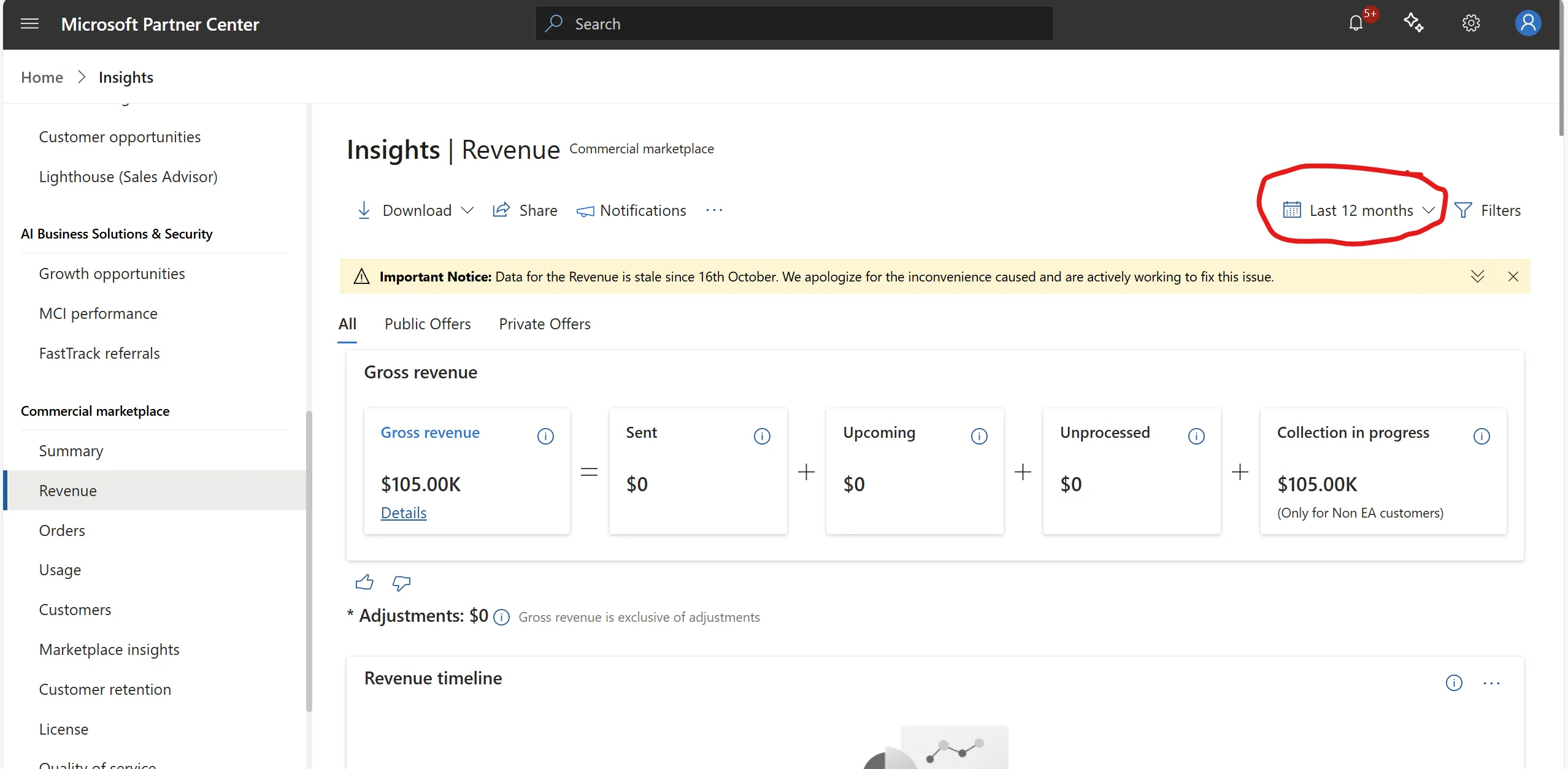Click info icon on Collection in progress card
The height and width of the screenshot is (769, 1568).
point(1482,436)
